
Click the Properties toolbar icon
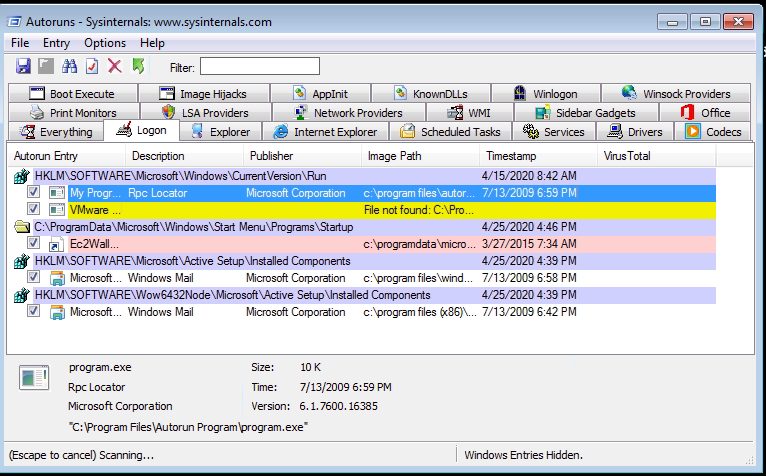[x=92, y=67]
